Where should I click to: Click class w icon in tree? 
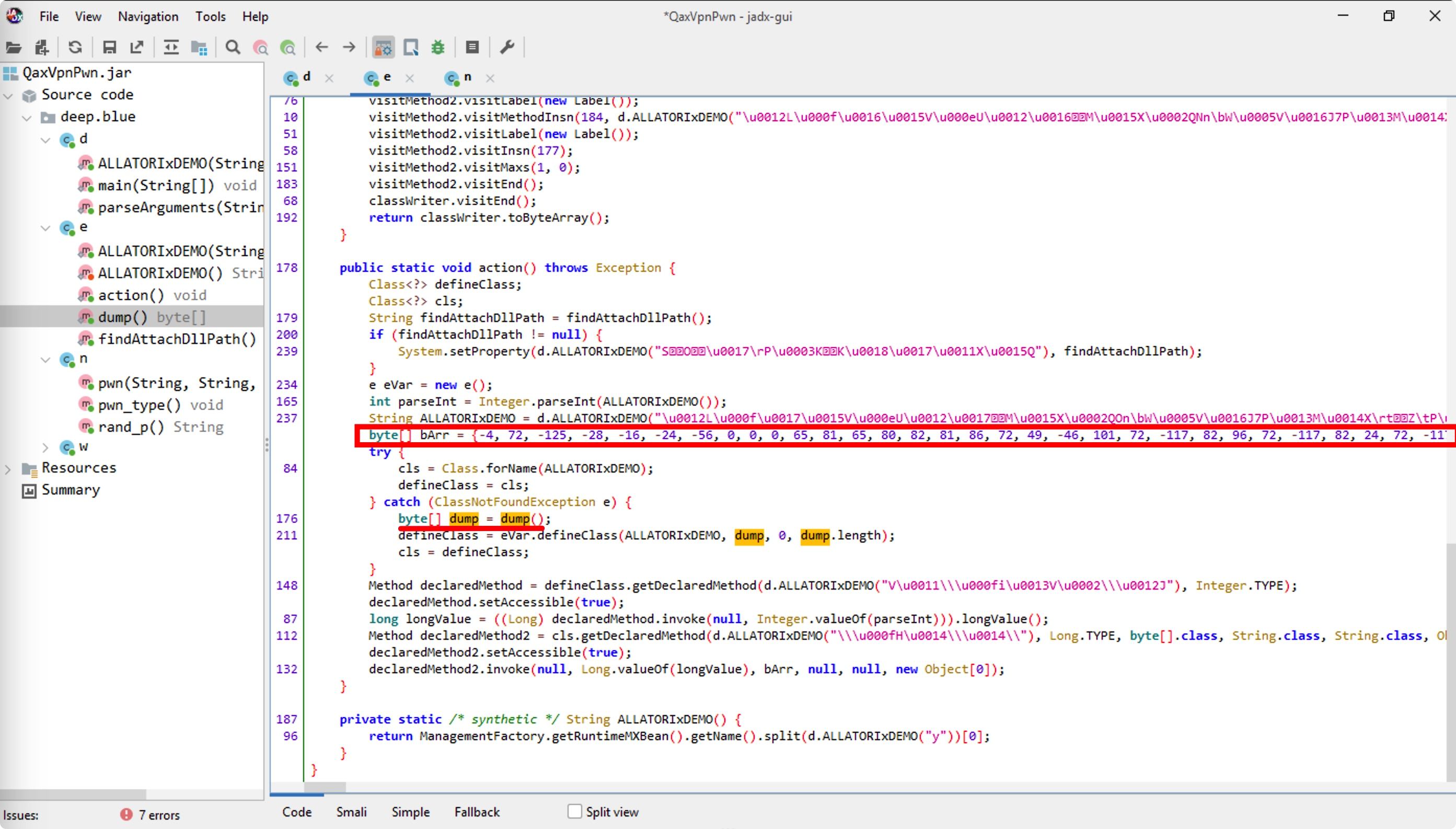coord(67,447)
